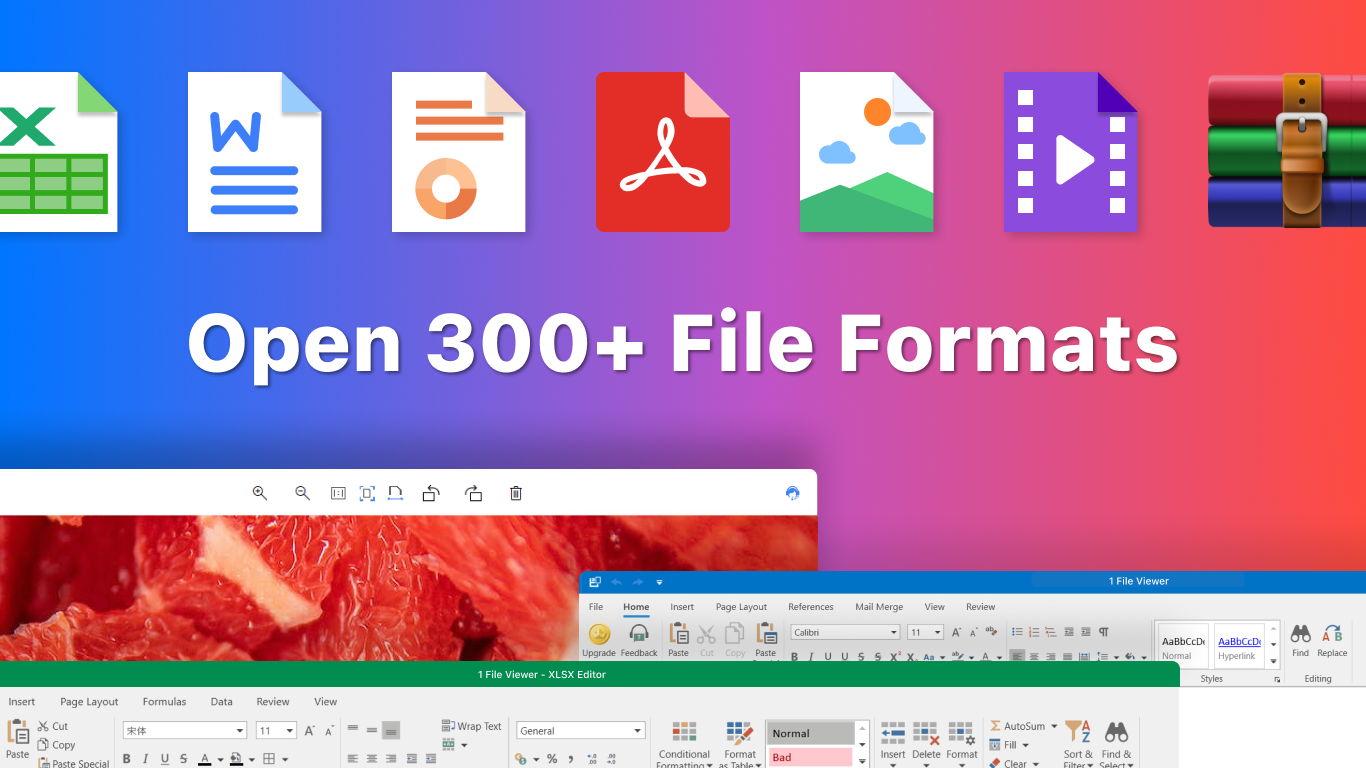This screenshot has height=768, width=1366.
Task: Click Format as Table in the XLSX ribbon
Action: [x=740, y=740]
